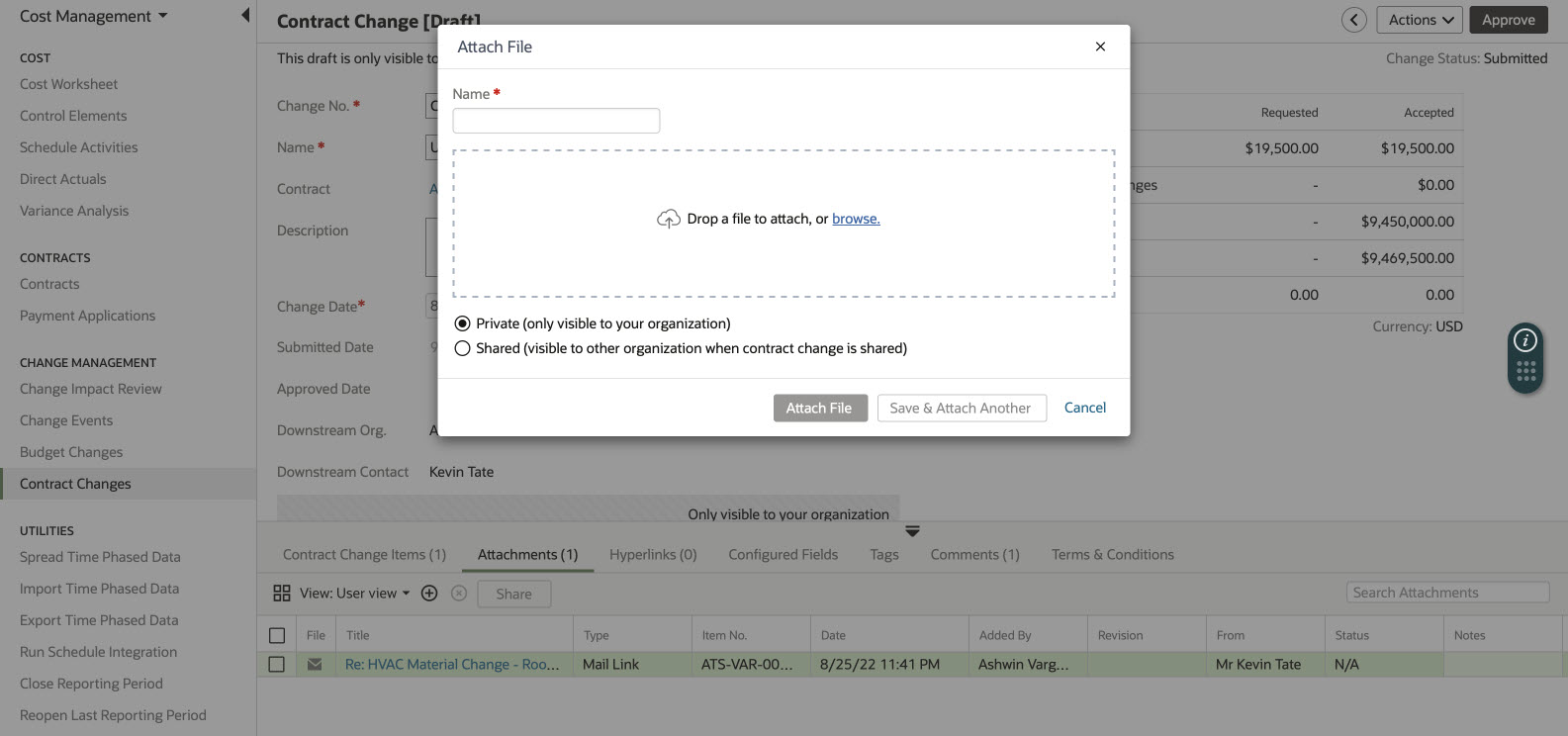Image resolution: width=1568 pixels, height=736 pixels.
Task: Open the View: User view dropdown
Action: coord(355,594)
